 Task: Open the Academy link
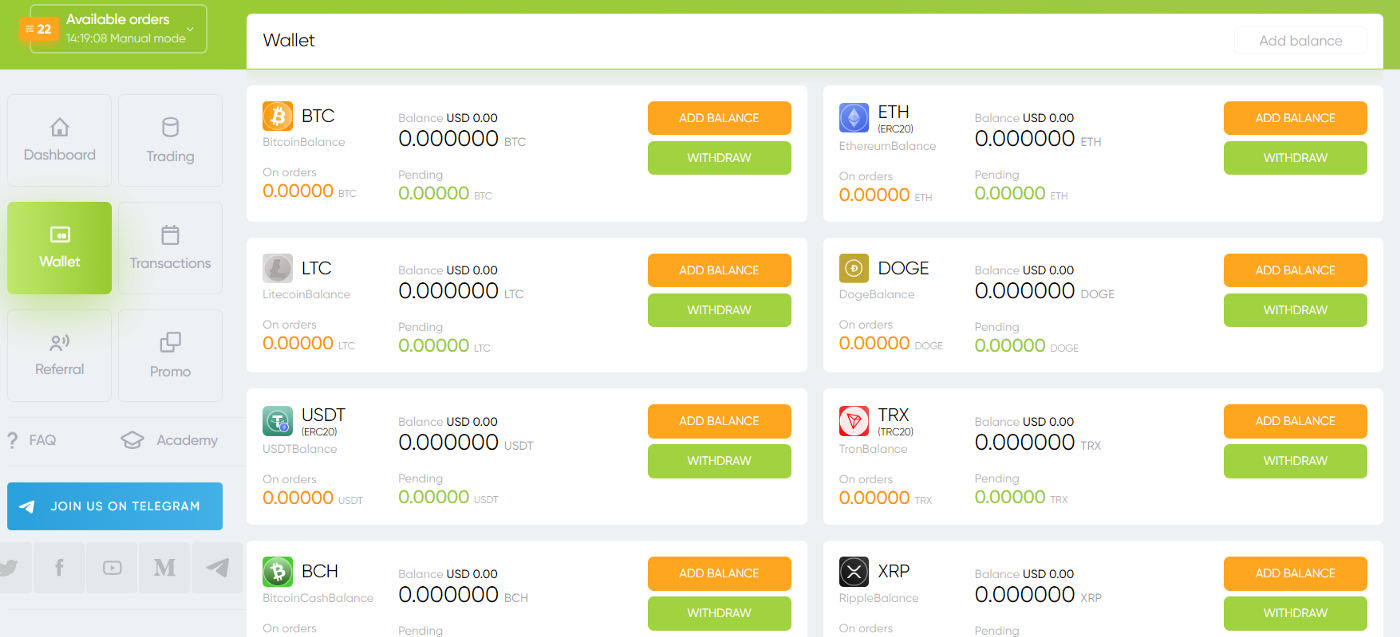tap(187, 440)
